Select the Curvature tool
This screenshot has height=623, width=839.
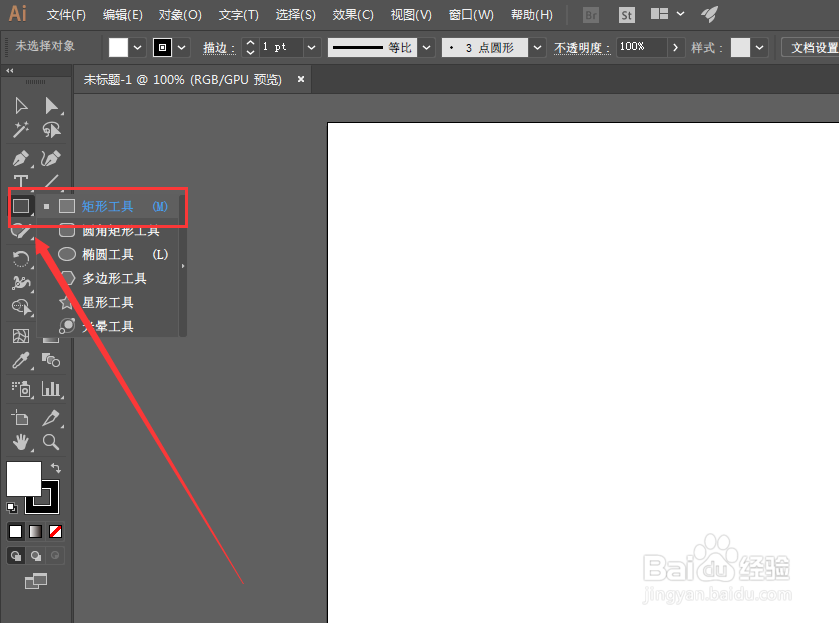tap(51, 158)
